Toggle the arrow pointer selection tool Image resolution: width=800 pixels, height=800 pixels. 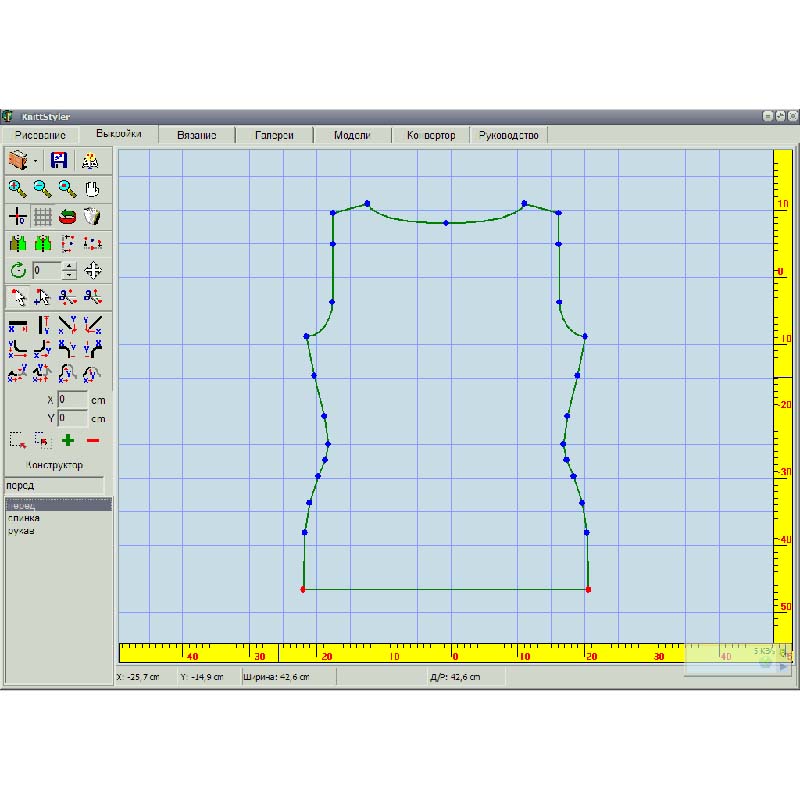coord(17,297)
